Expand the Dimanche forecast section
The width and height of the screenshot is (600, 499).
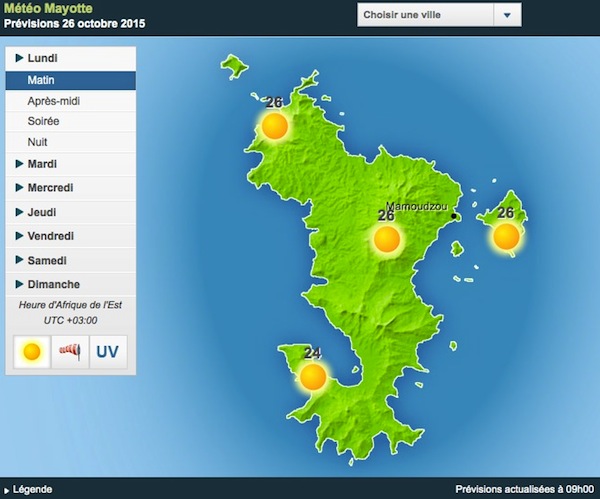pyautogui.click(x=71, y=284)
